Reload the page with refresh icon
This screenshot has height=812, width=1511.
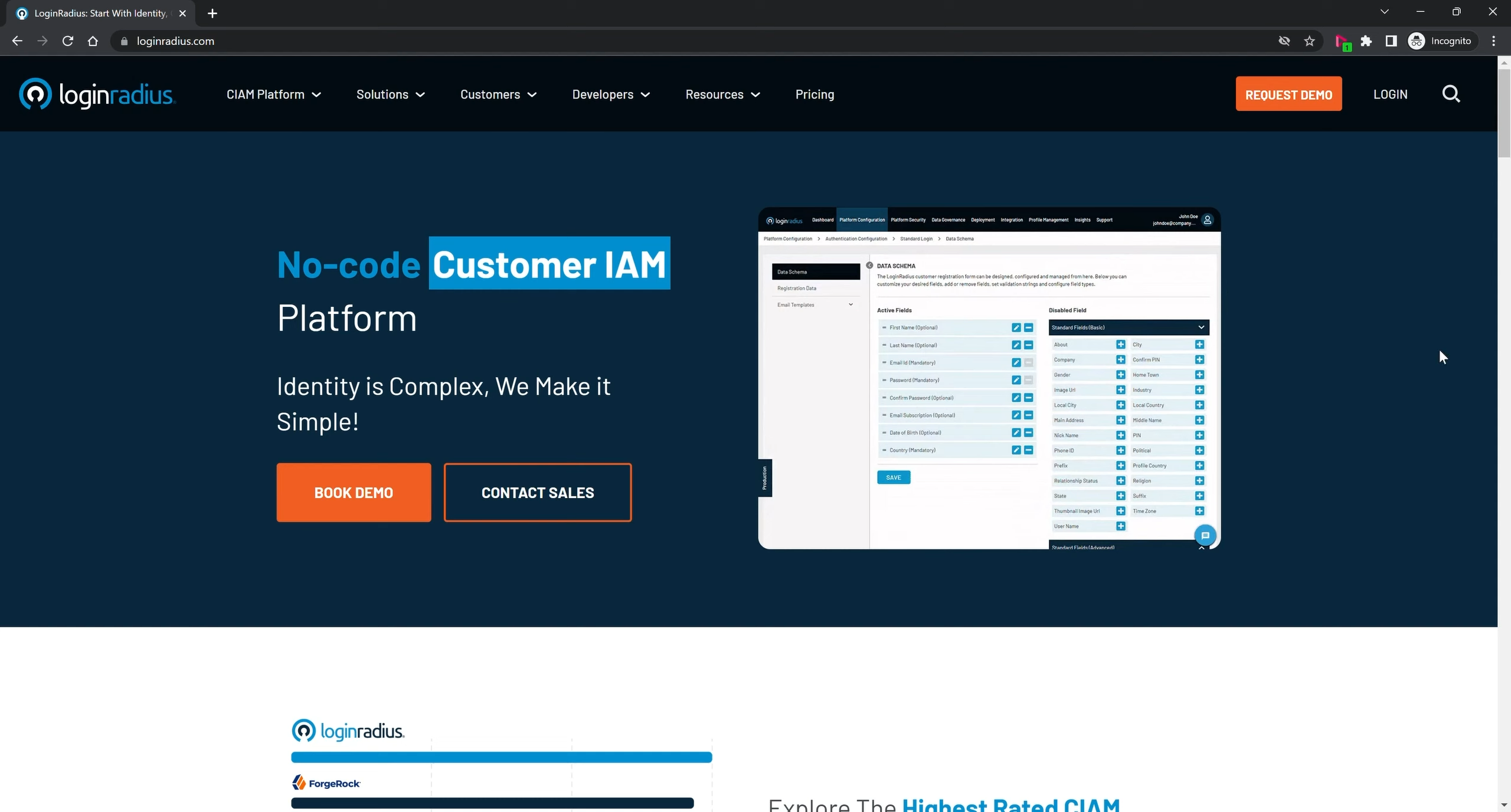click(68, 41)
